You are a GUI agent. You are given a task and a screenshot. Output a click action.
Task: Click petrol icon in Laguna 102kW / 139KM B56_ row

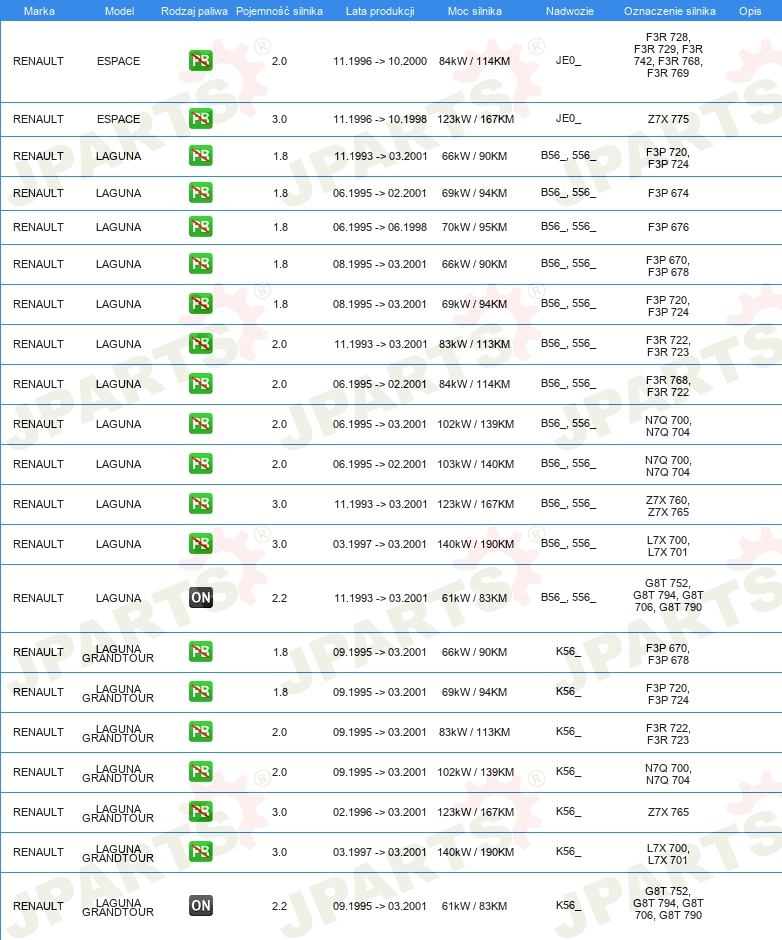tap(200, 424)
